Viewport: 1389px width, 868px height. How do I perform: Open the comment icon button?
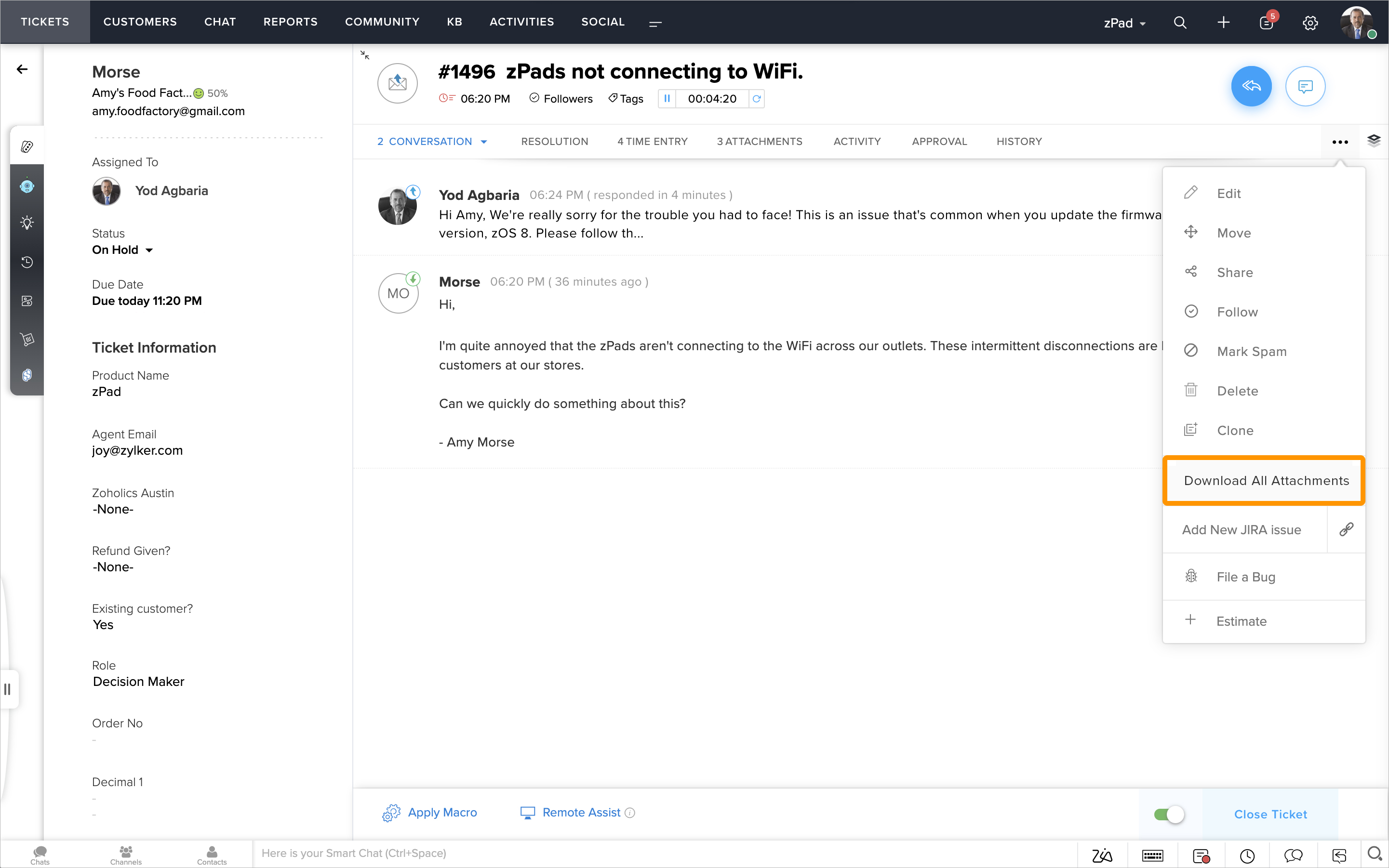tap(1305, 86)
